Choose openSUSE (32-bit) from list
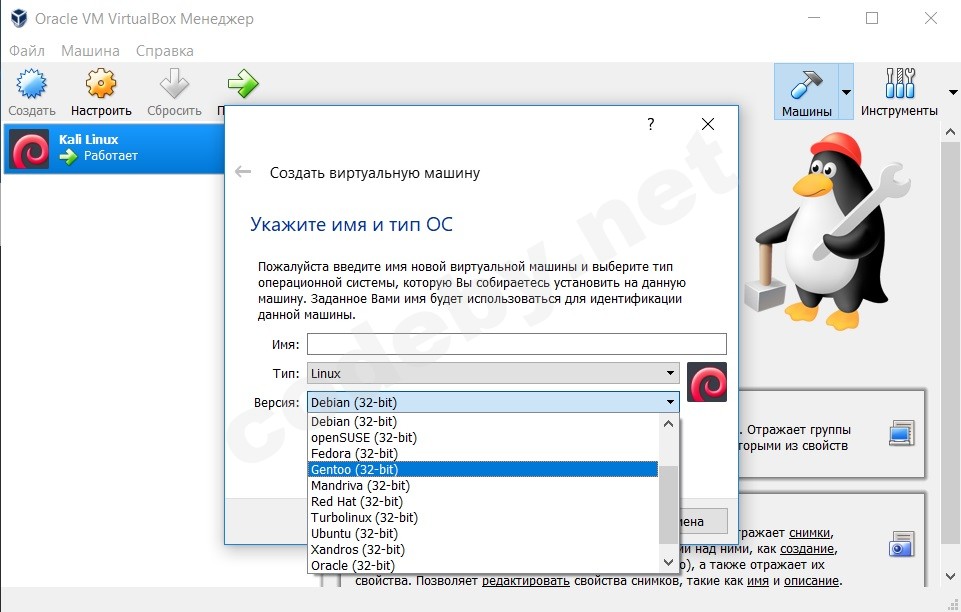This screenshot has height=612, width=961. point(483,437)
